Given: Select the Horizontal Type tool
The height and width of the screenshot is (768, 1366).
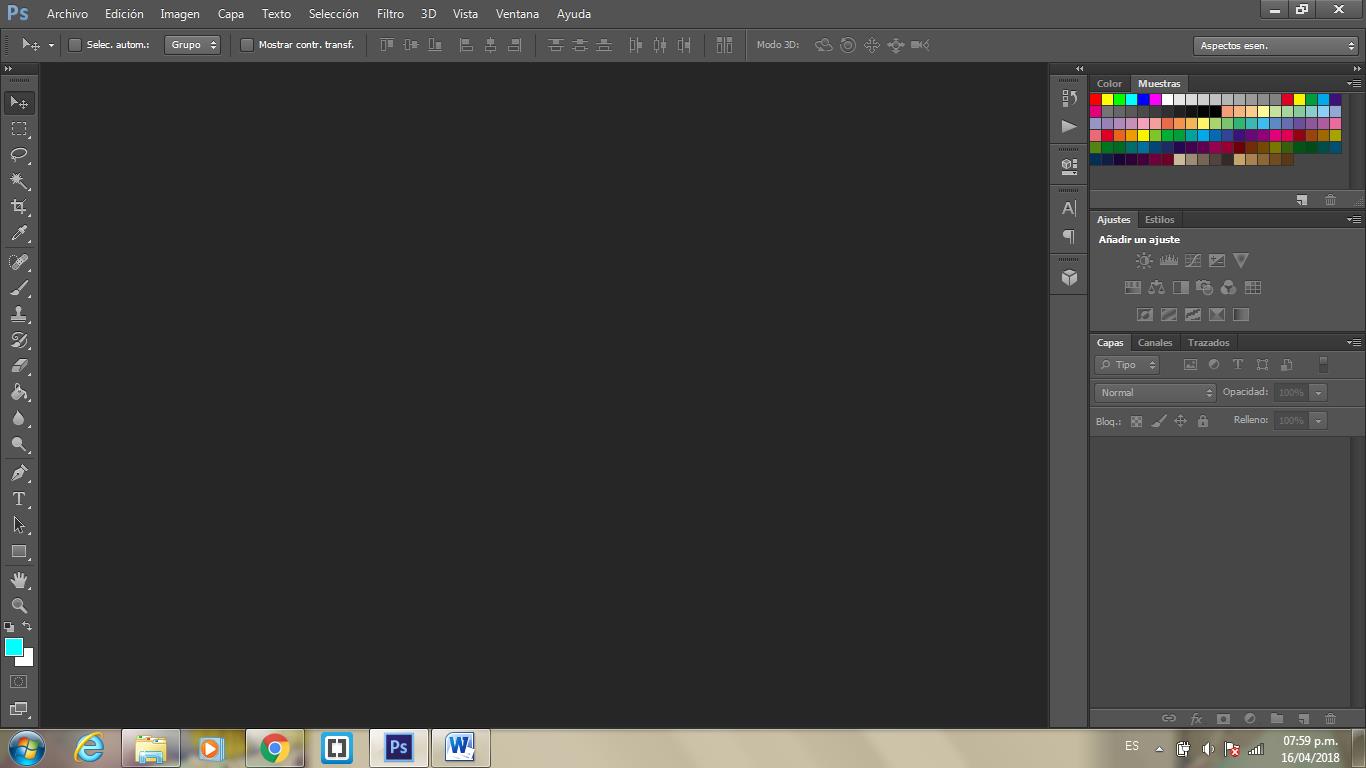Looking at the screenshot, I should (19, 499).
